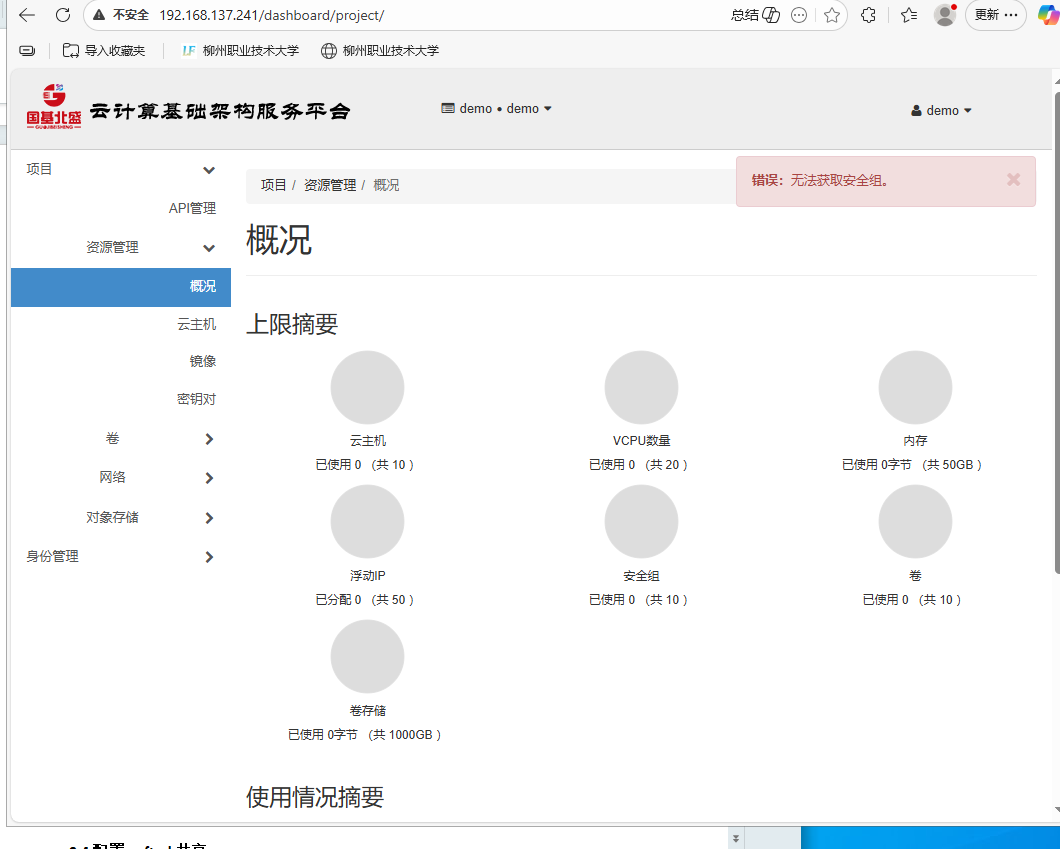Dismiss the 无法获取安全组 error message
This screenshot has height=849, width=1060.
click(1013, 181)
